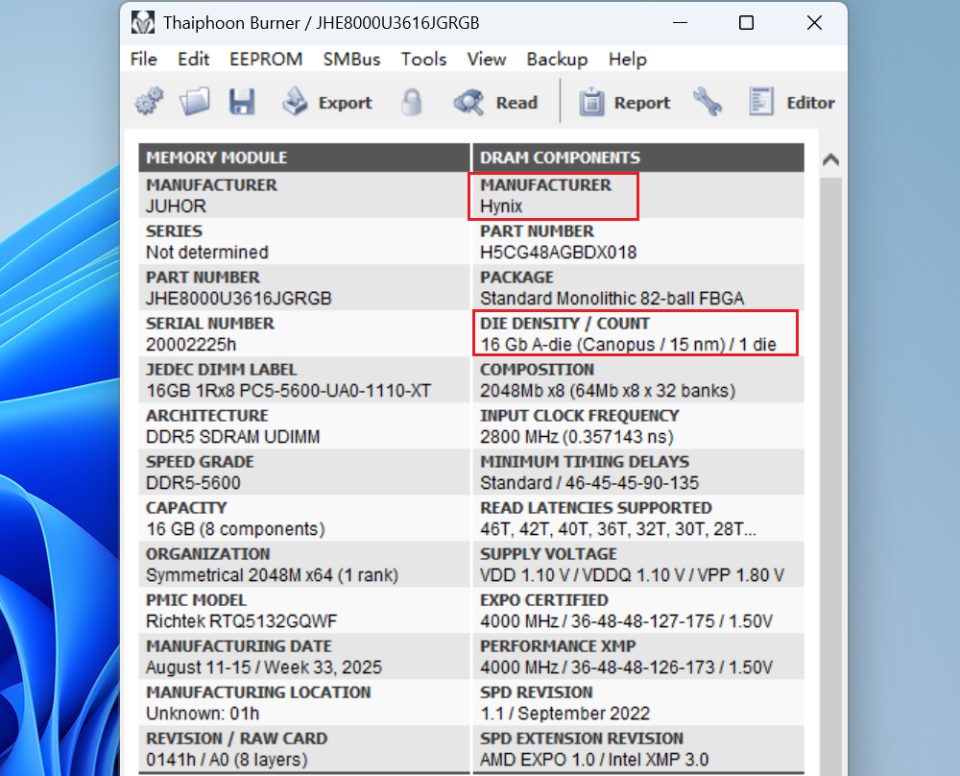Click the August 11-15 manufacturing date
960x776 pixels.
[x=264, y=667]
